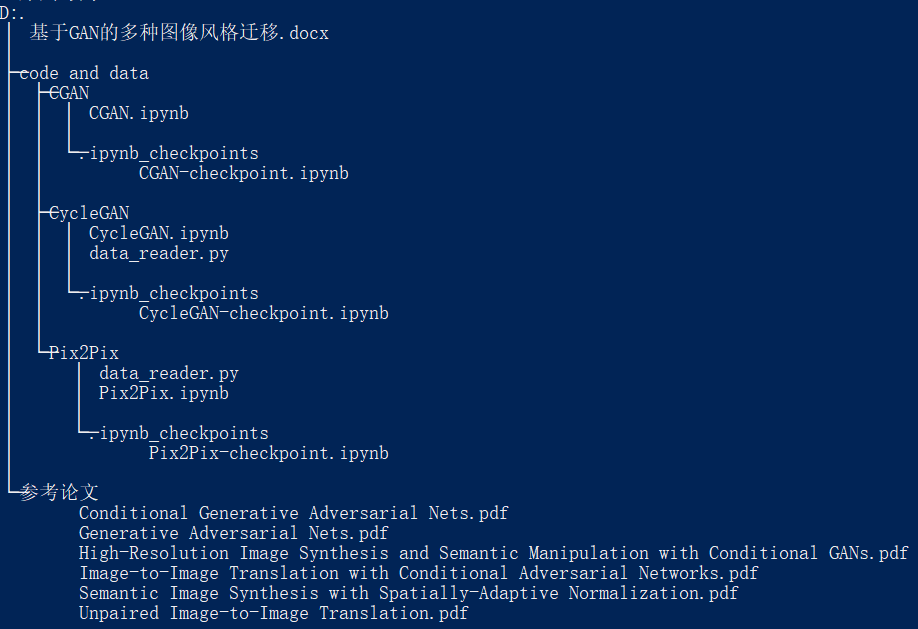The width and height of the screenshot is (918, 629).
Task: Select the Pix2Pix folder entry
Action: [x=84, y=353]
